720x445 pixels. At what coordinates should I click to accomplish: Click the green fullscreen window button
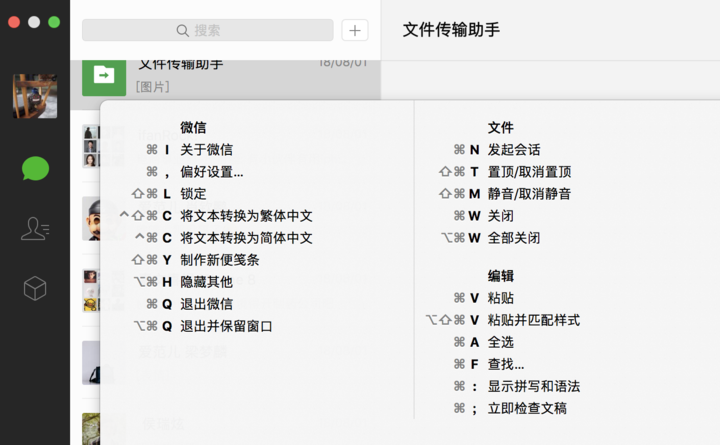point(54,22)
